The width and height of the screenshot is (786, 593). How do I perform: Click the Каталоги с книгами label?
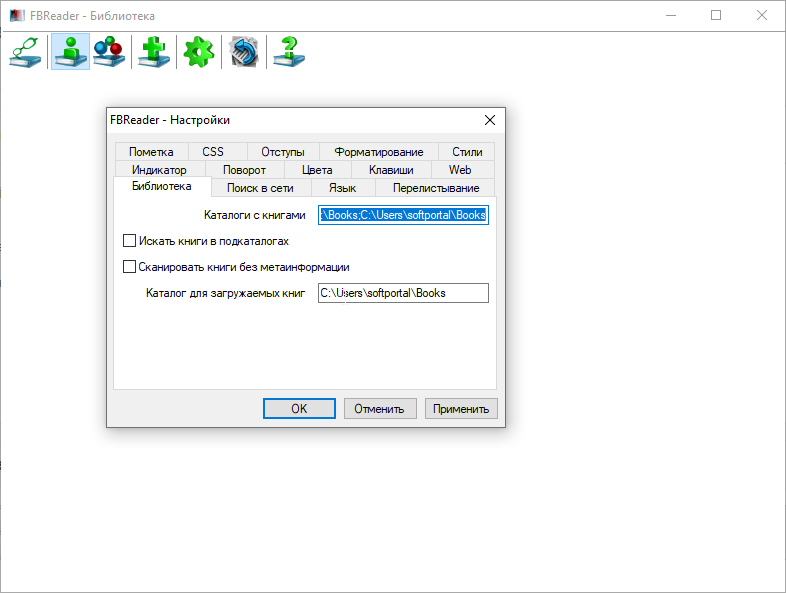(255, 215)
